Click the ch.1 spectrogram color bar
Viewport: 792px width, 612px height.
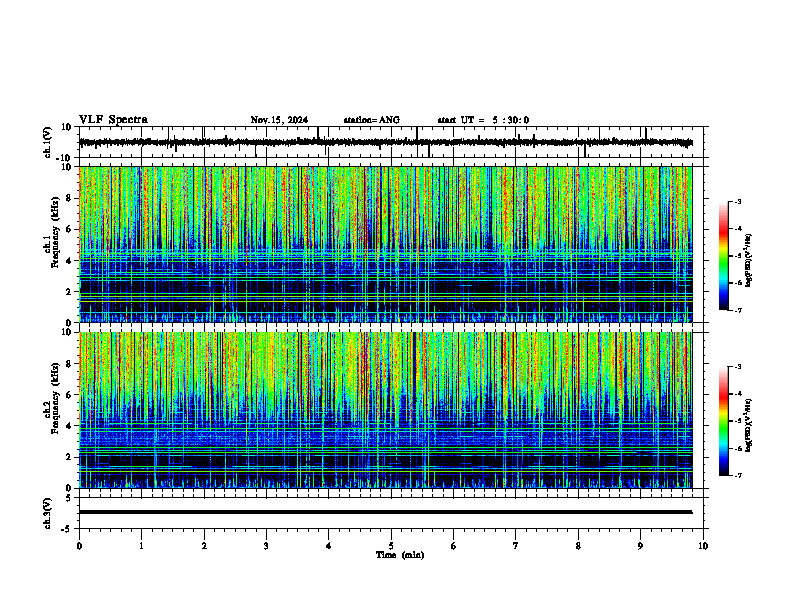(724, 256)
